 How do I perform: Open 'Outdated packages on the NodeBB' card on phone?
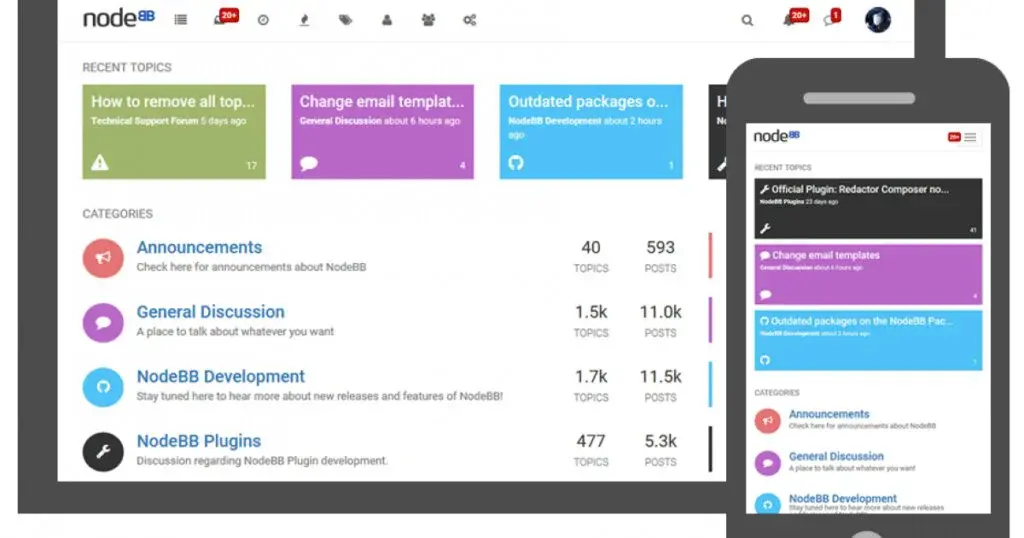tap(868, 340)
